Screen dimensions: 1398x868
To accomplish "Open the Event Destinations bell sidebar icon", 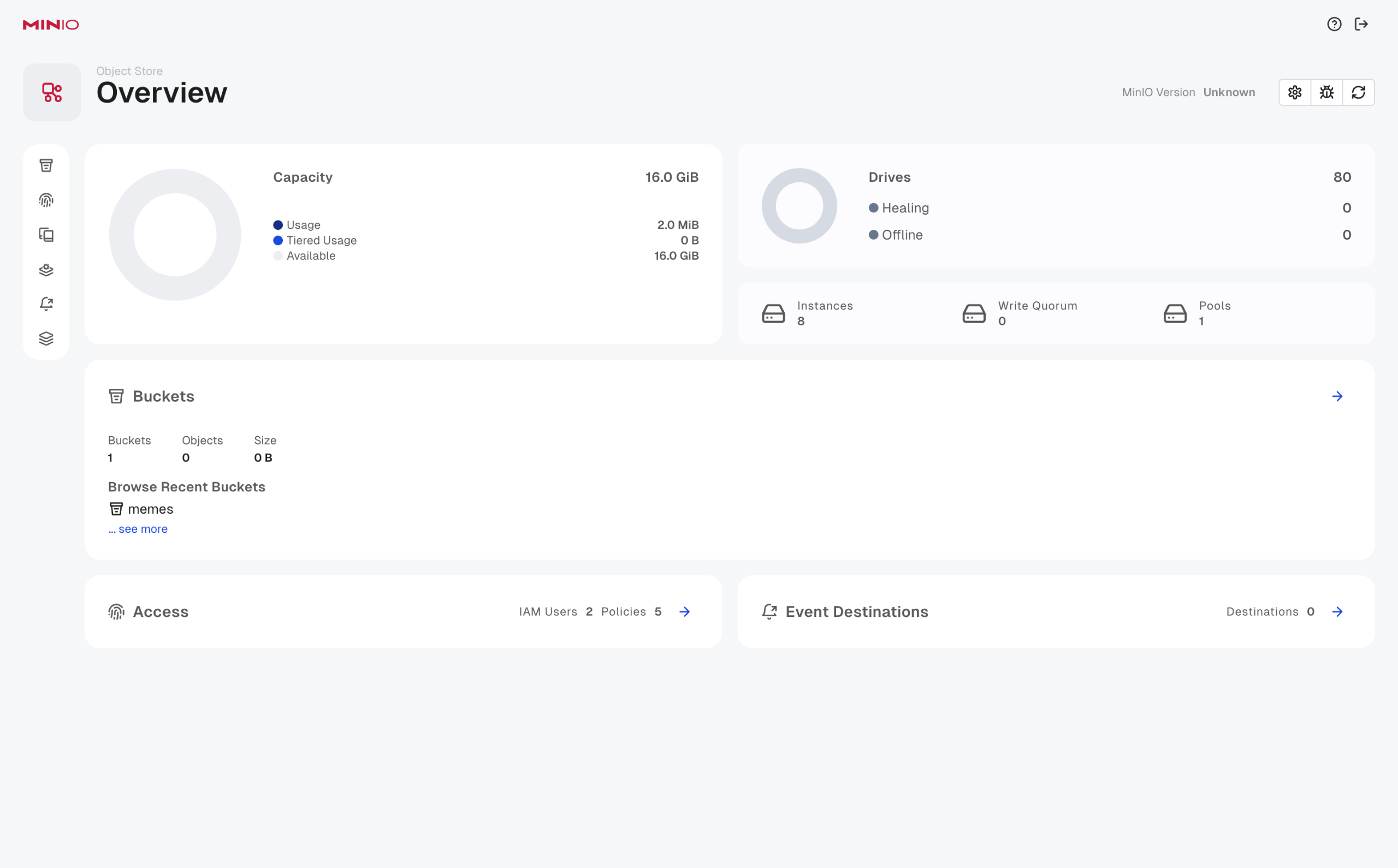I will (46, 304).
